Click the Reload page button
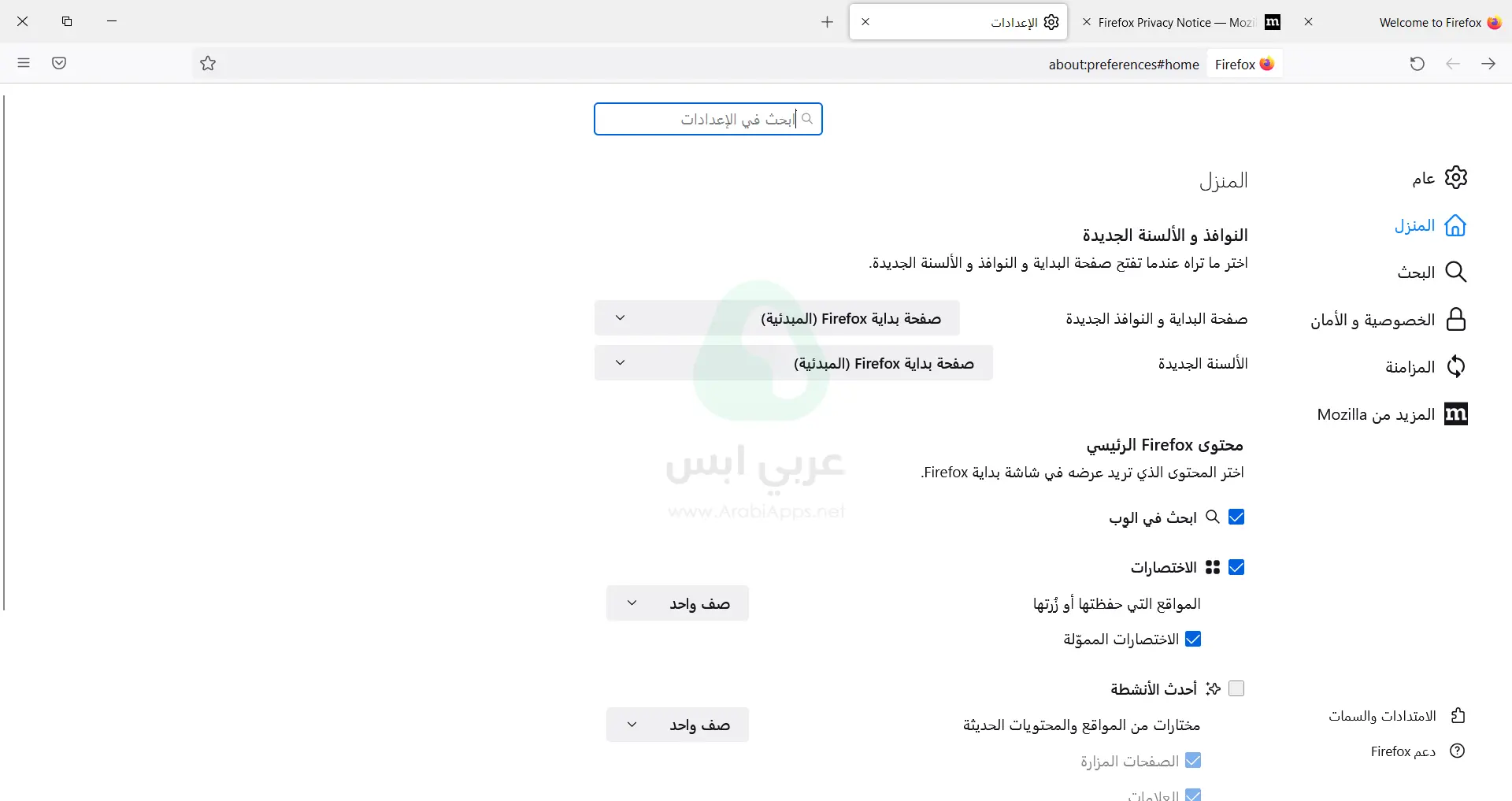 [x=1417, y=63]
